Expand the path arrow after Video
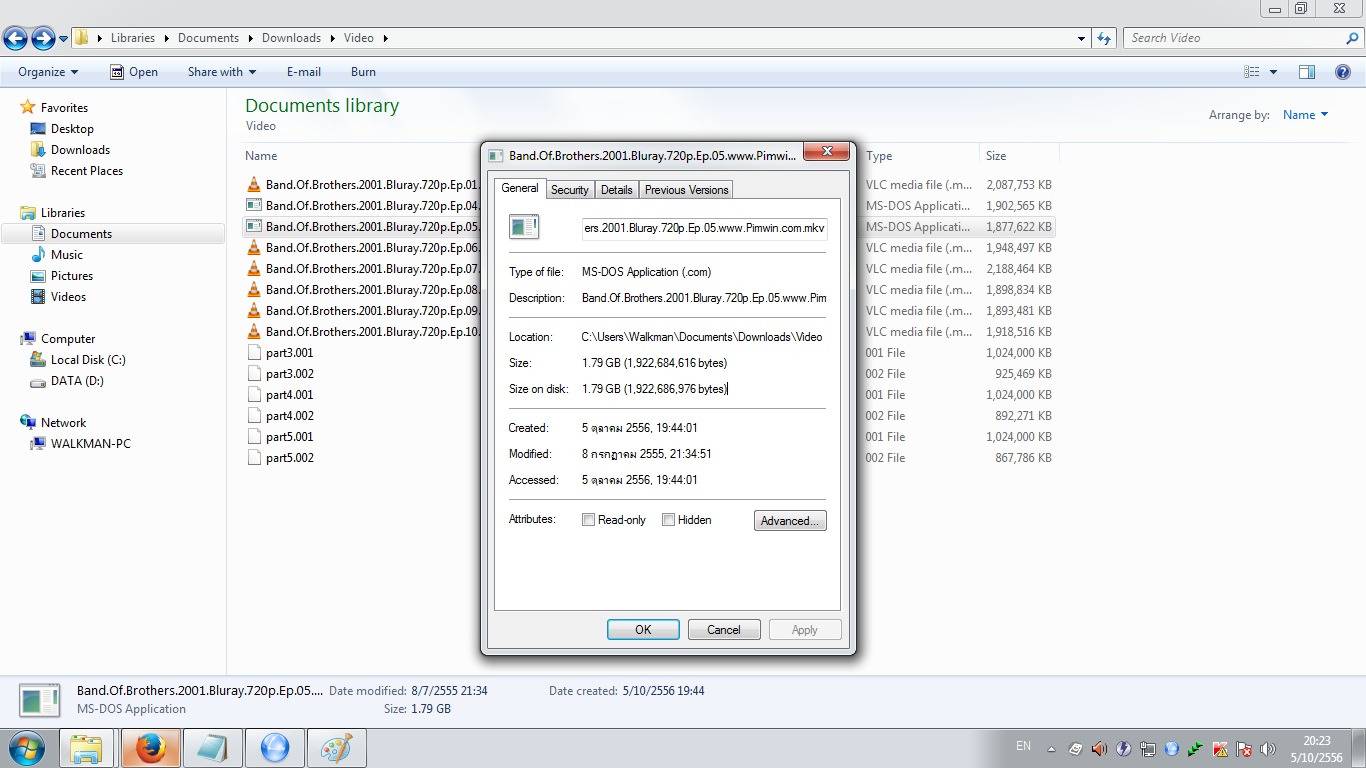Viewport: 1366px width, 768px height. point(385,38)
